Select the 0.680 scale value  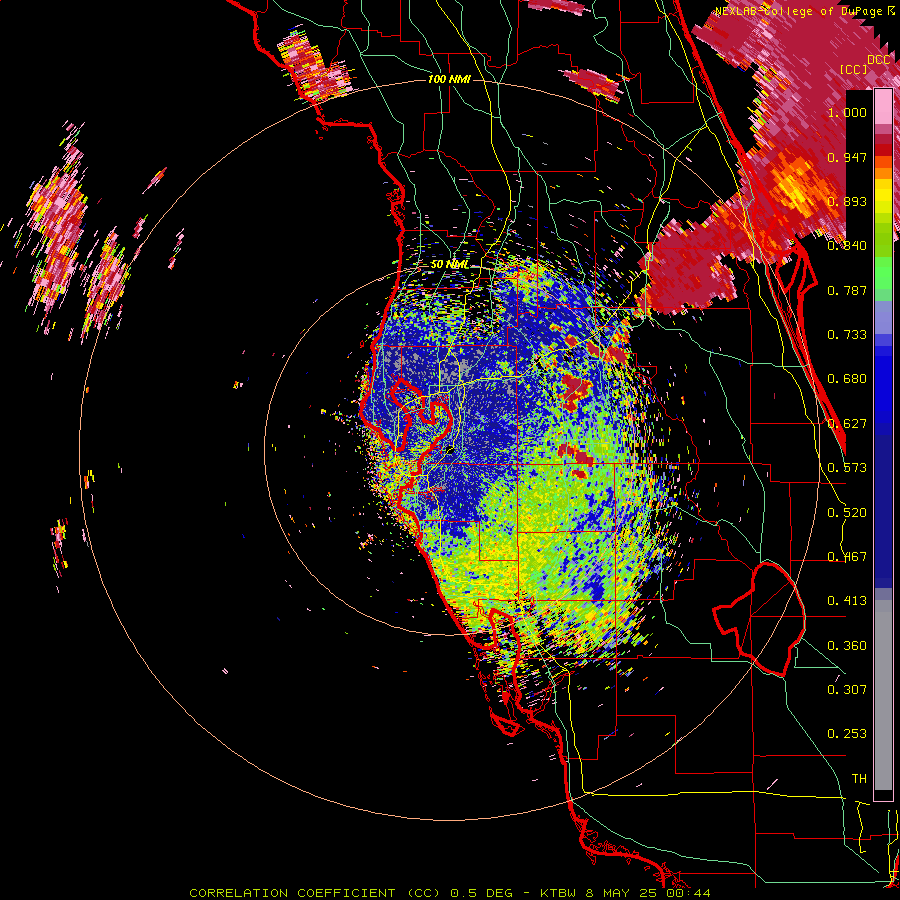point(847,379)
